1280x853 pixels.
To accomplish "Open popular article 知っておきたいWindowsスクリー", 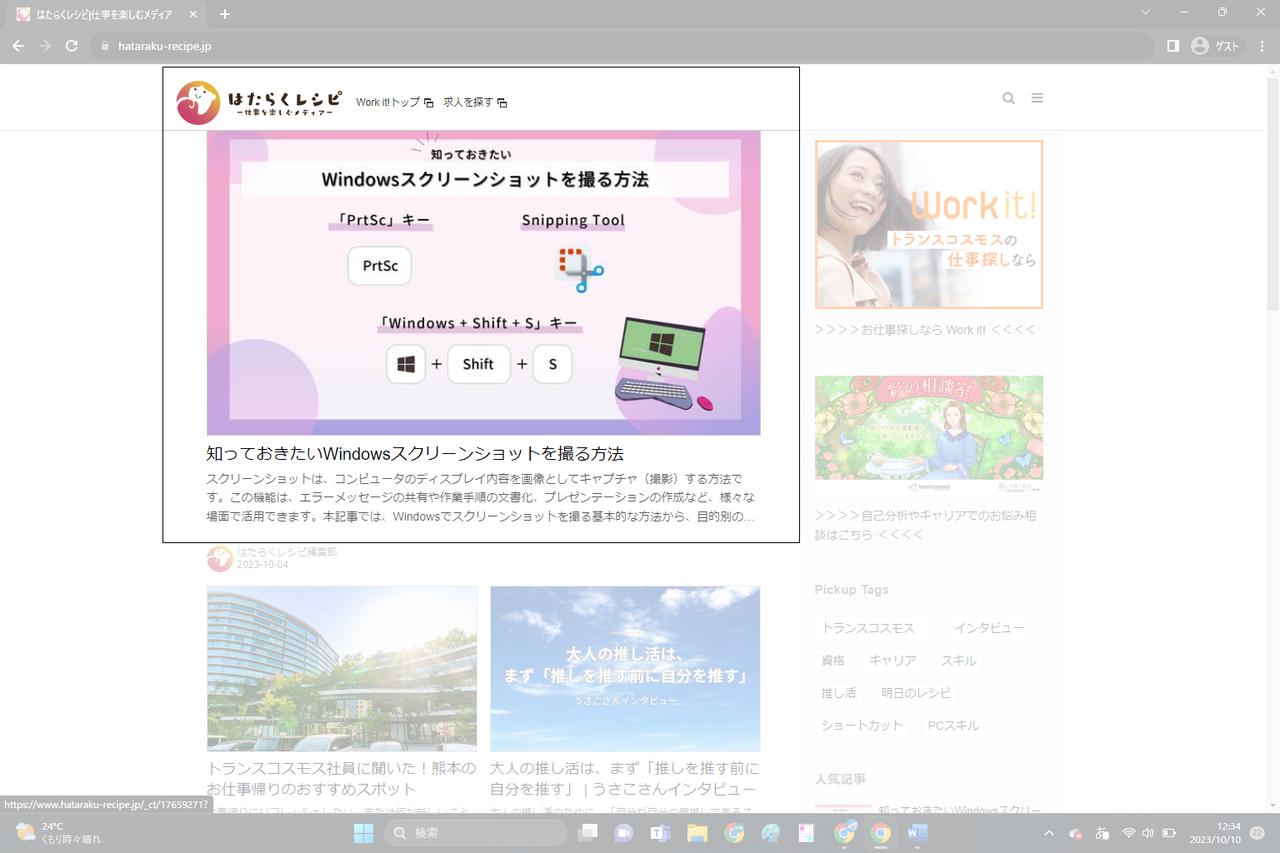I will click(960, 810).
